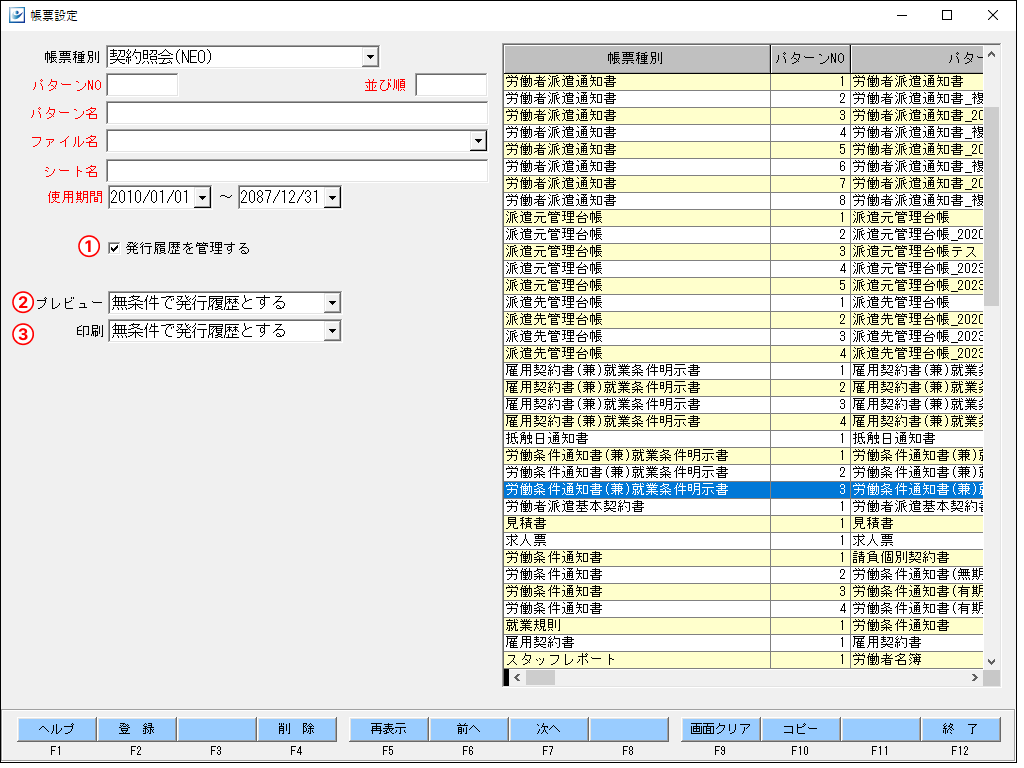Select the 抵触日通知書 row in the table
The width and height of the screenshot is (1024, 768).
click(x=636, y=438)
